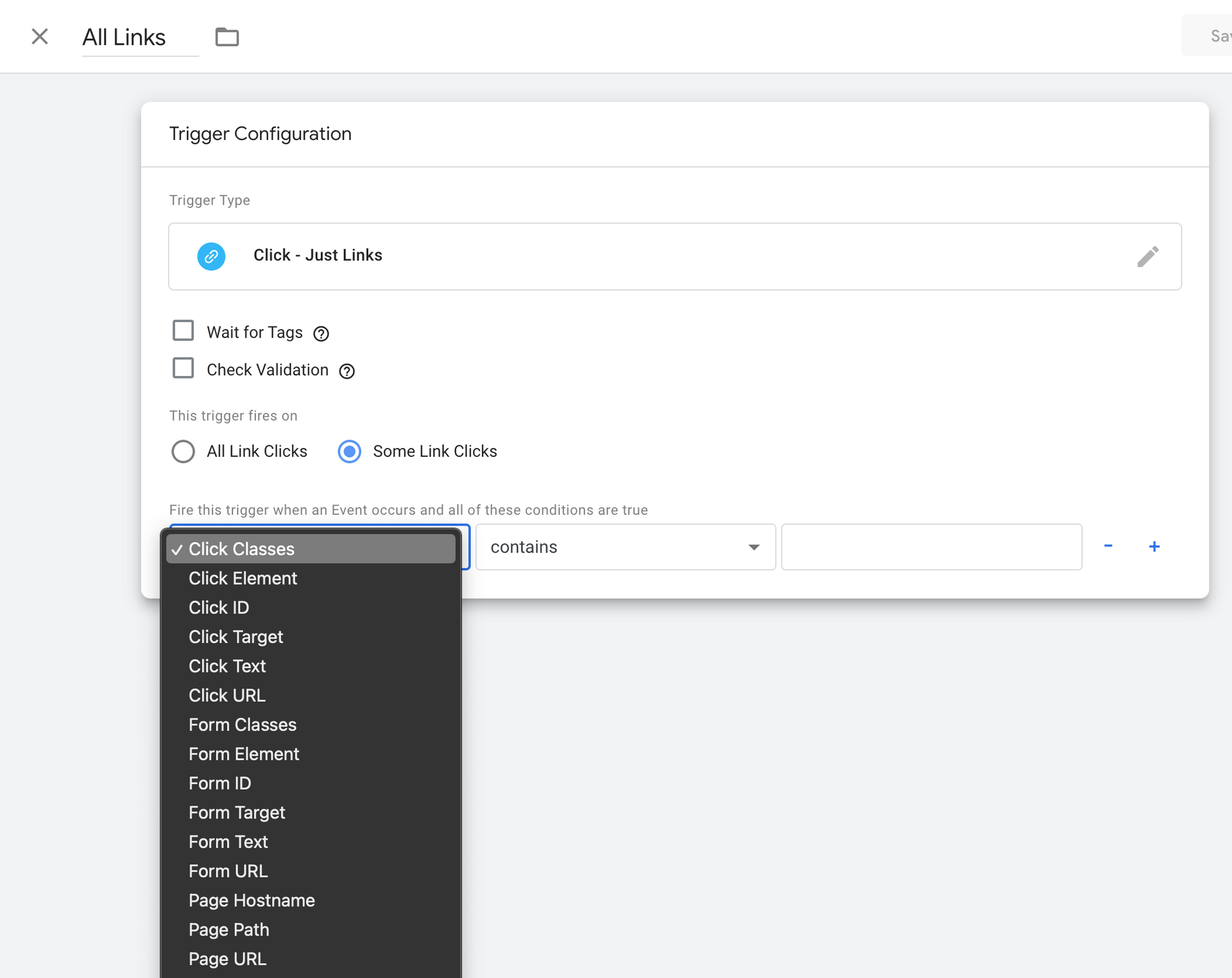The width and height of the screenshot is (1232, 978).
Task: Select Click ID from dropdown options
Action: [218, 607]
